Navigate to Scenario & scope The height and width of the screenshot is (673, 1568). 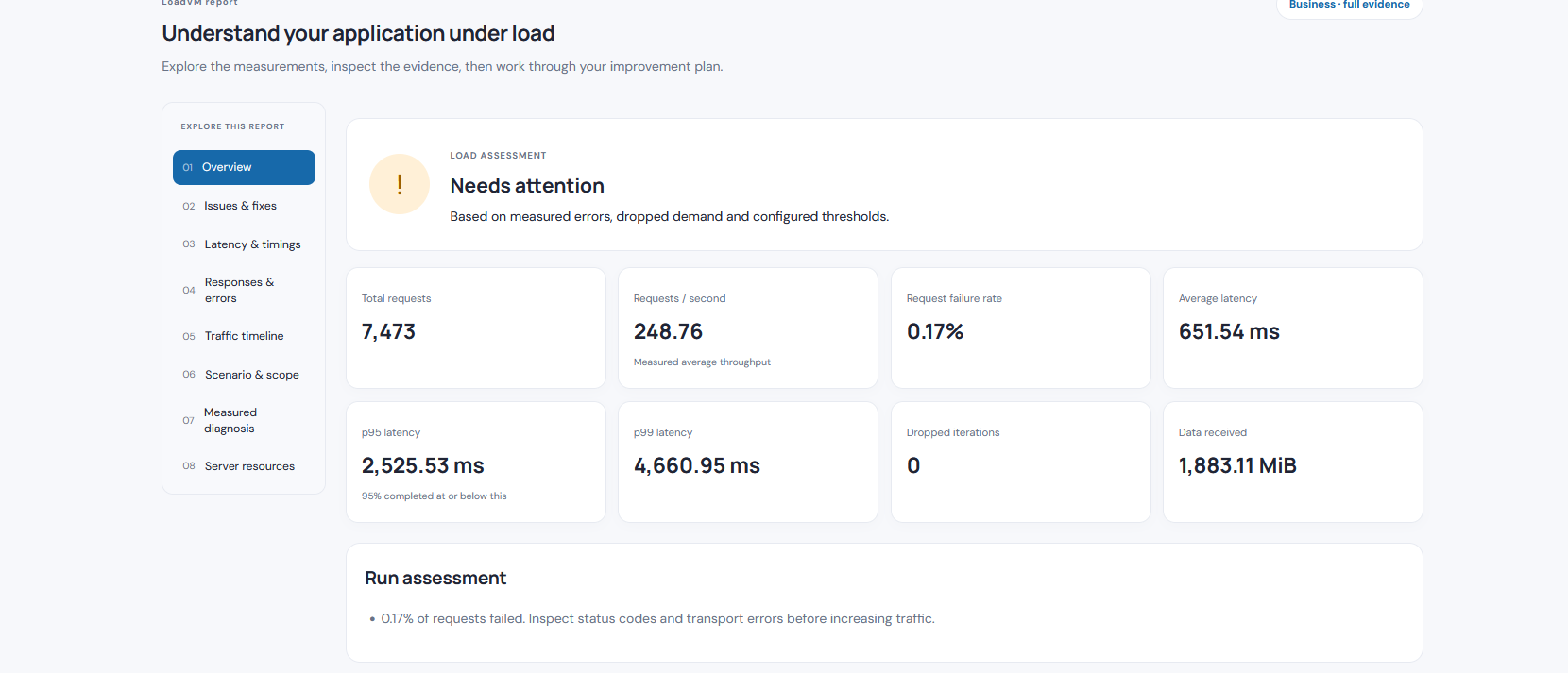click(244, 375)
